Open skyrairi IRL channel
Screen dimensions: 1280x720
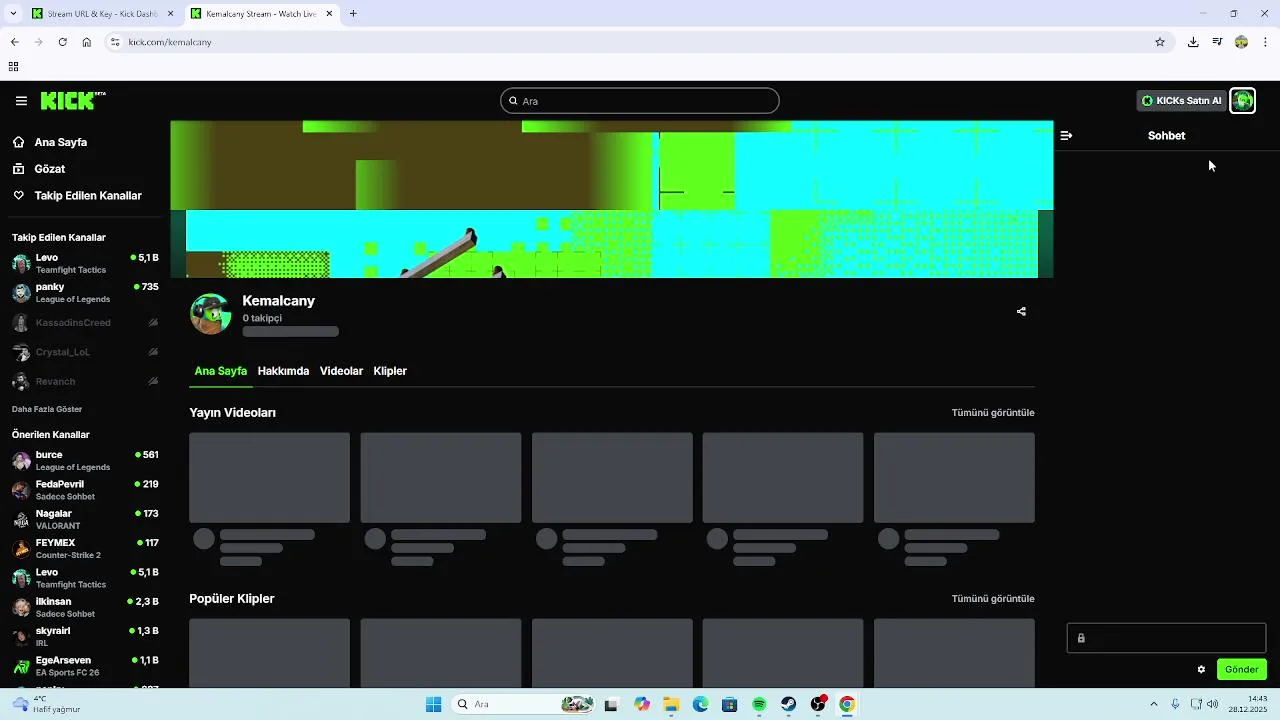85,637
